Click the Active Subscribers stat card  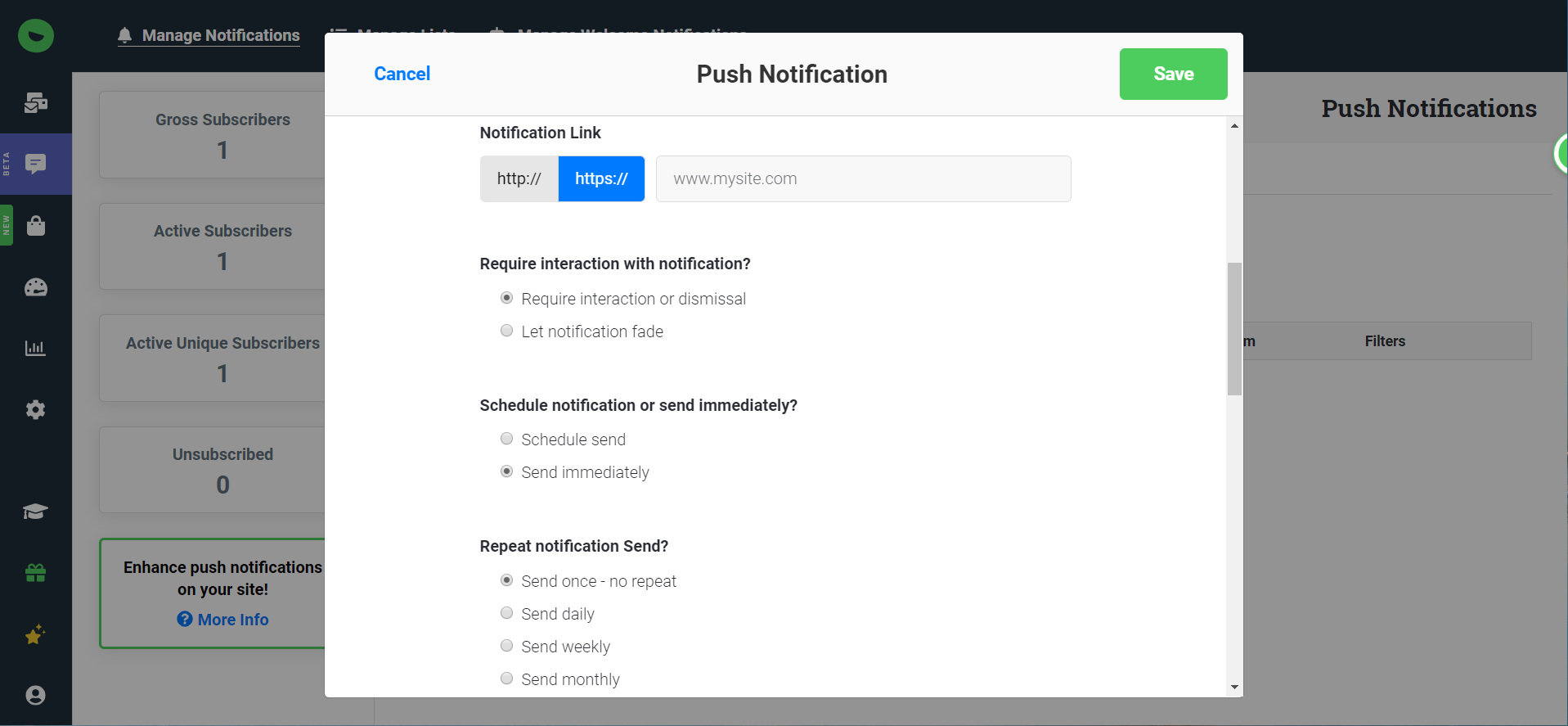213,246
